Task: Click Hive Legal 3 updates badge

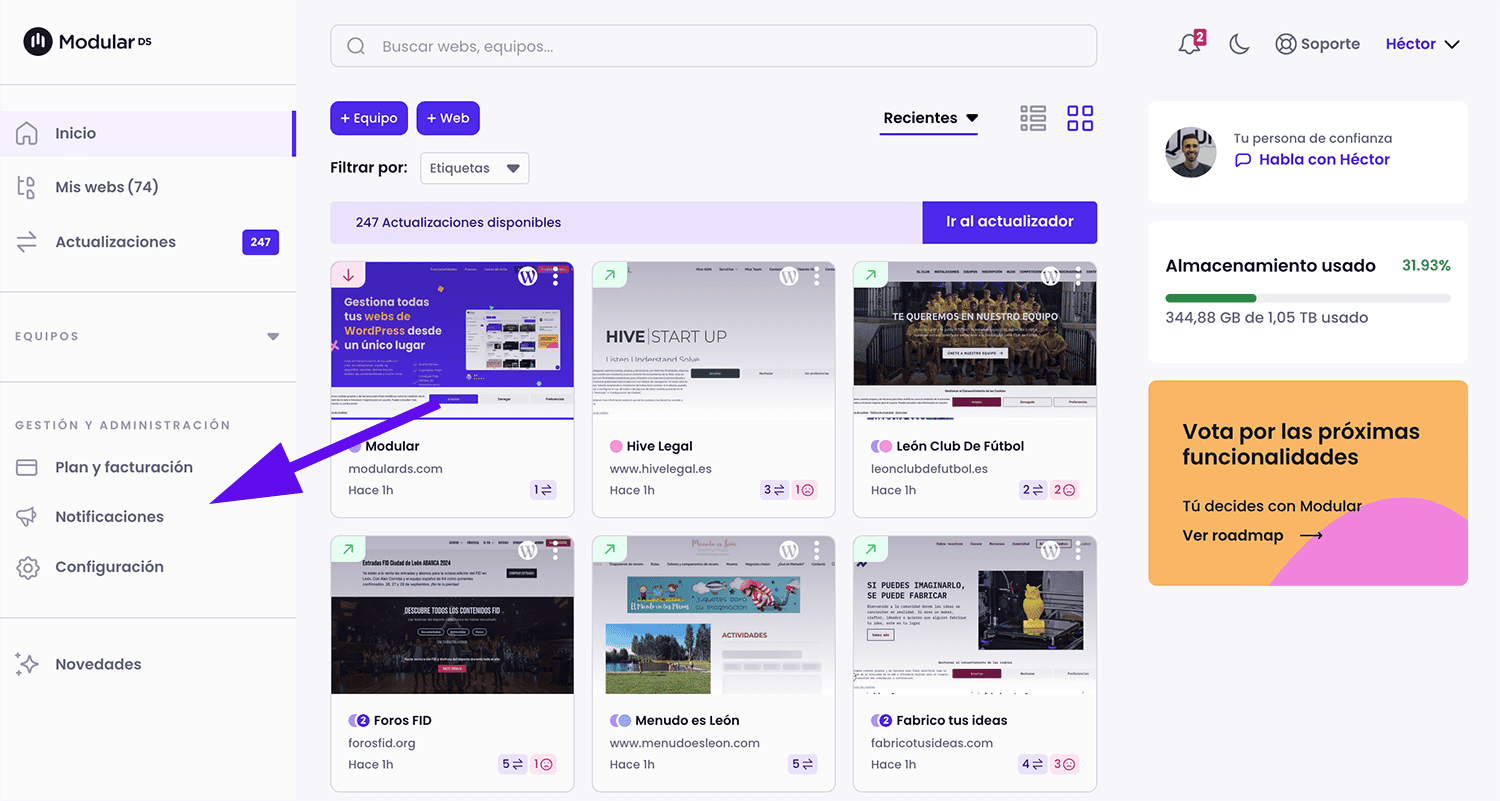Action: 775,490
